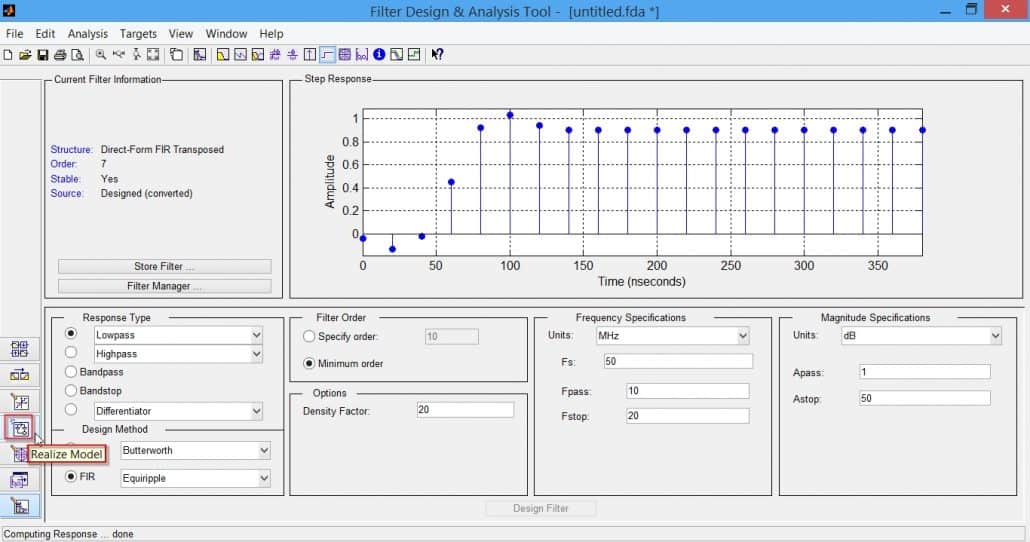Open the Window menu

point(226,34)
